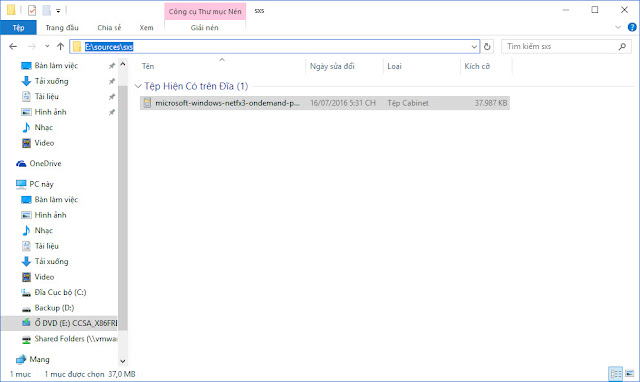Open Tải xuống under PC này

(51, 262)
